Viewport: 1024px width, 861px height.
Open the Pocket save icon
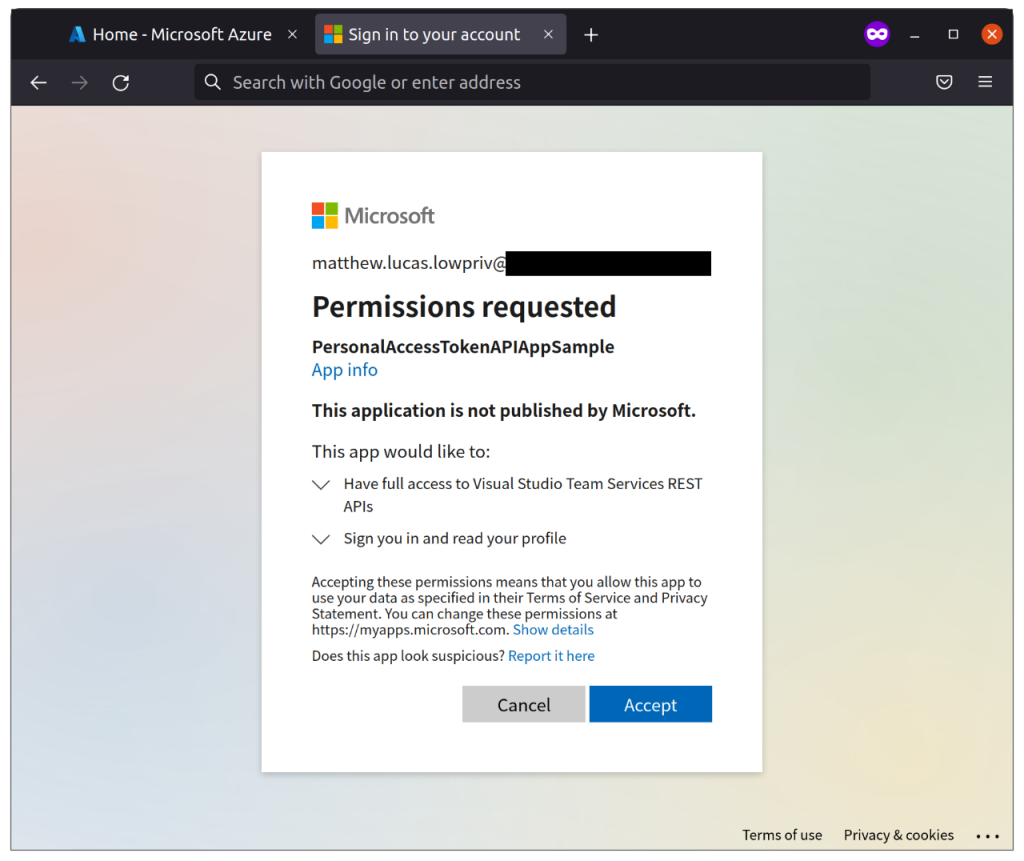tap(944, 82)
